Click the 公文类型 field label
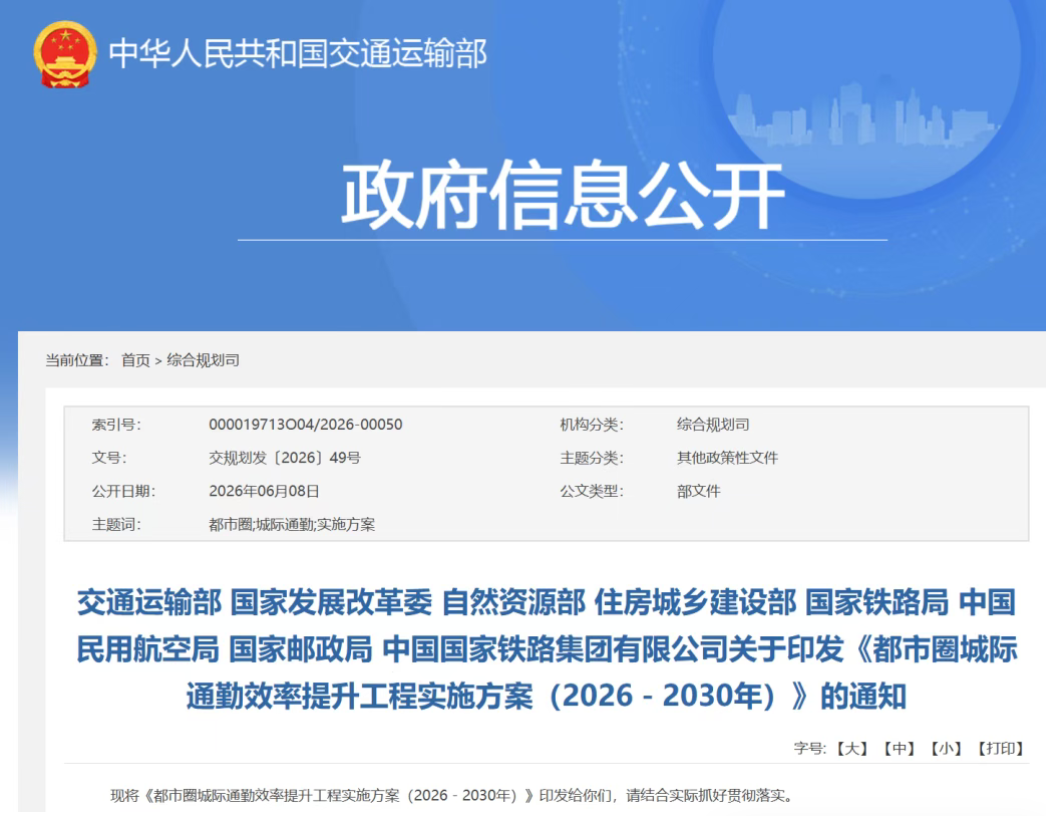 (592, 491)
